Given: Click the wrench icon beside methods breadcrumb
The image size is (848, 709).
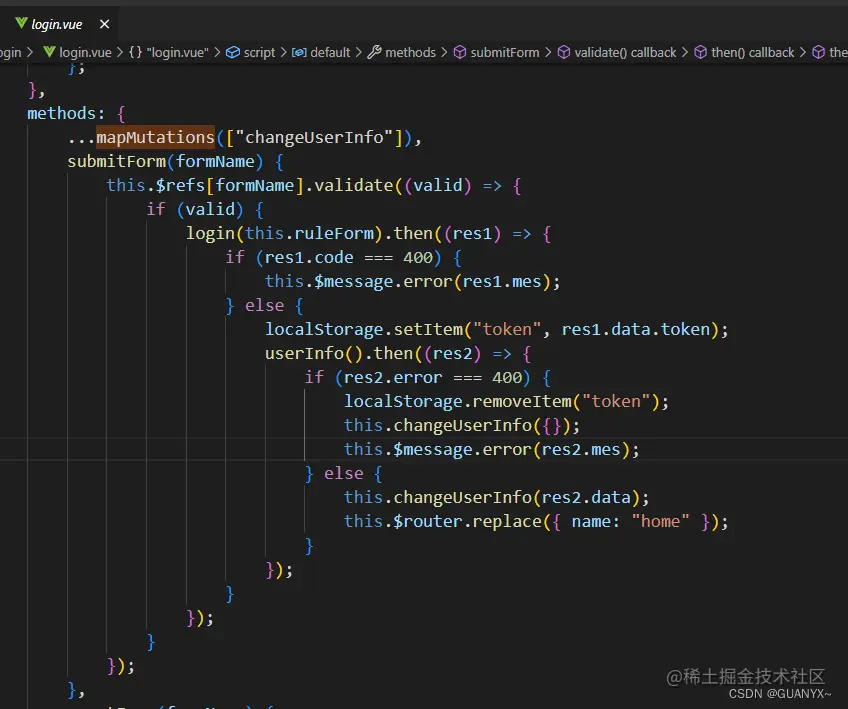Looking at the screenshot, I should [374, 52].
